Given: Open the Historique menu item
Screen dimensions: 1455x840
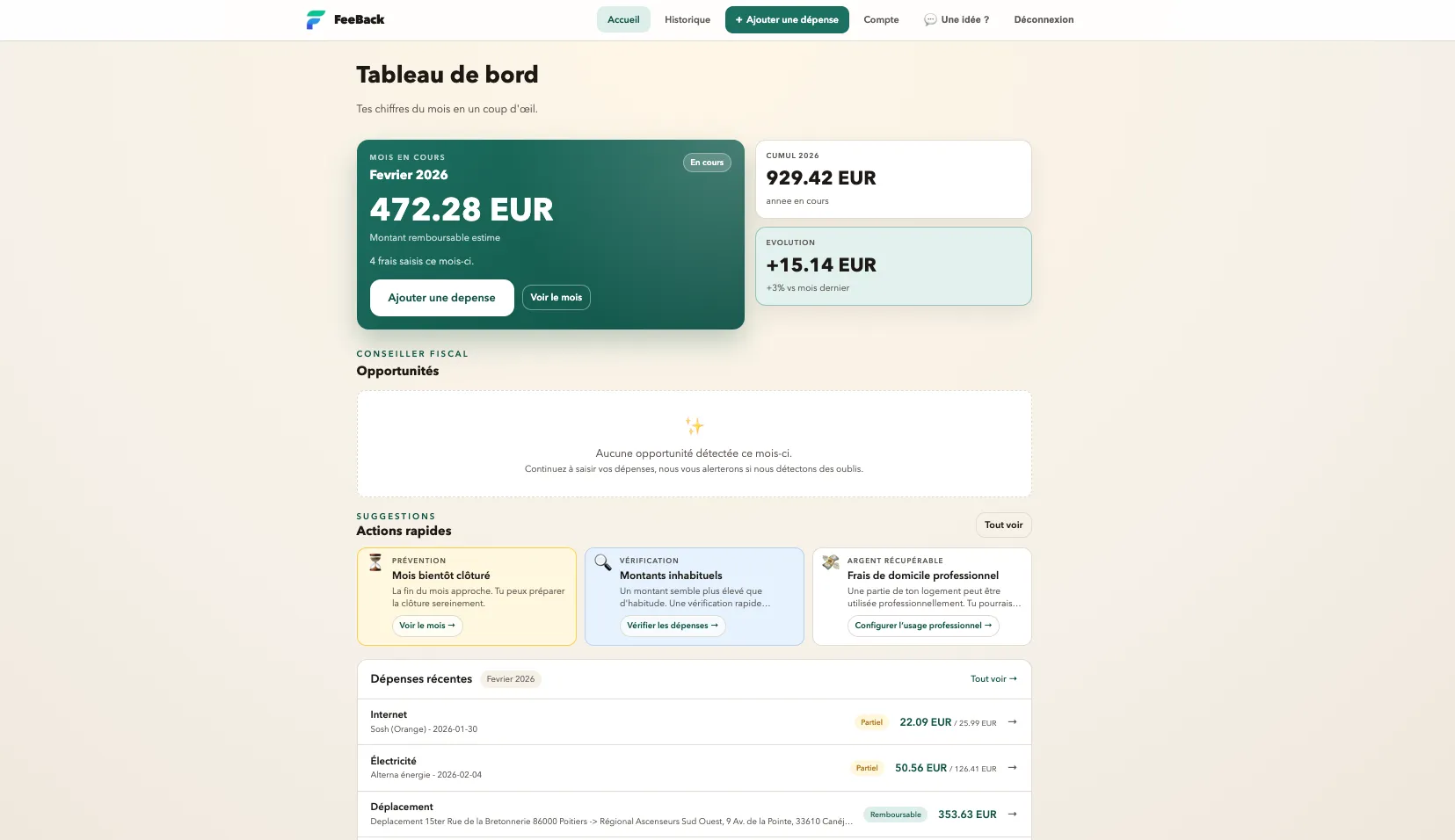Looking at the screenshot, I should (687, 19).
